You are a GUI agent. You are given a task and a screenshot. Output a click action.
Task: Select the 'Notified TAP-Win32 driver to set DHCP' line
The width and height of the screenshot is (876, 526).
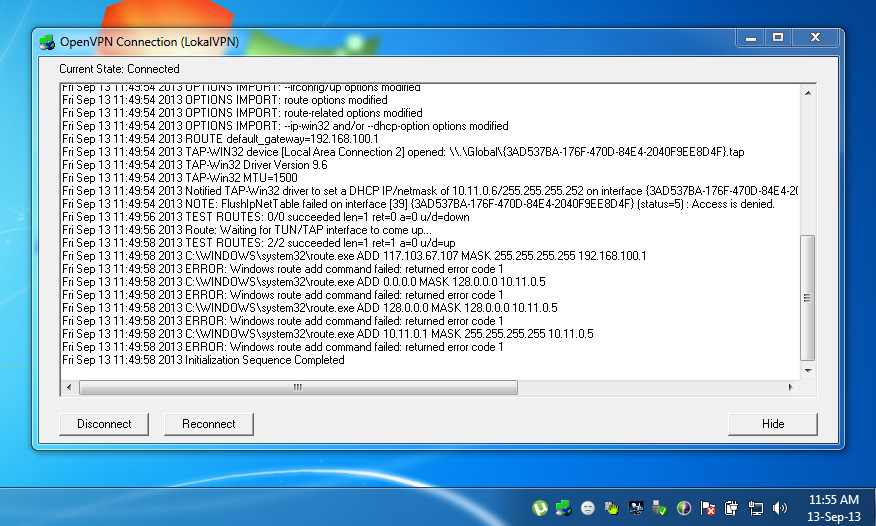pos(430,192)
